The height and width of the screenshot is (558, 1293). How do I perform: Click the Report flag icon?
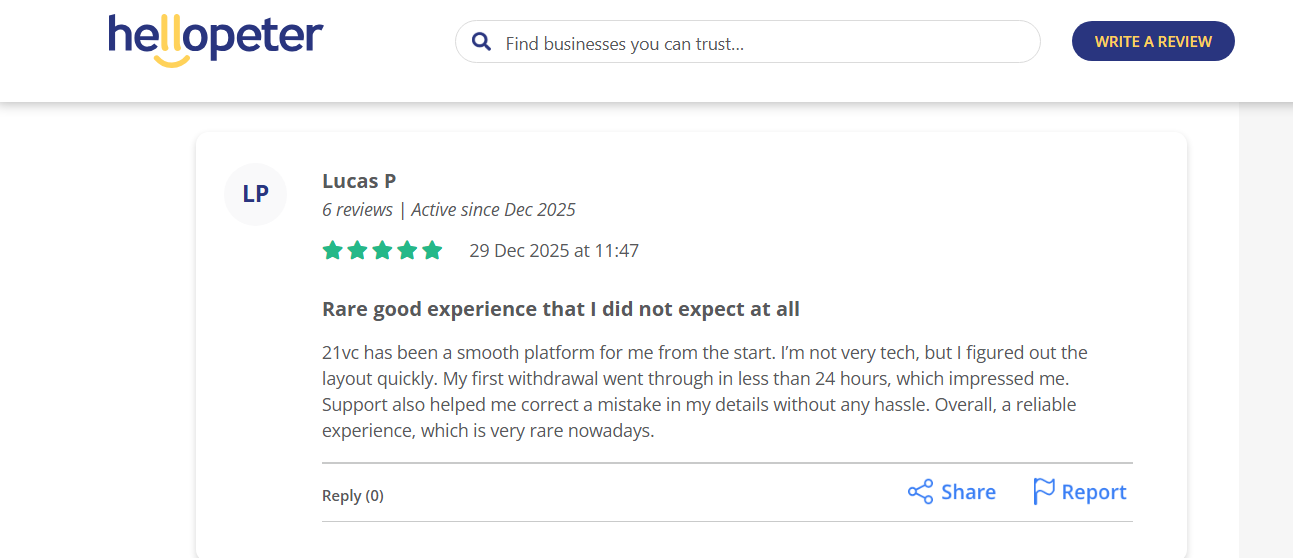coord(1044,492)
